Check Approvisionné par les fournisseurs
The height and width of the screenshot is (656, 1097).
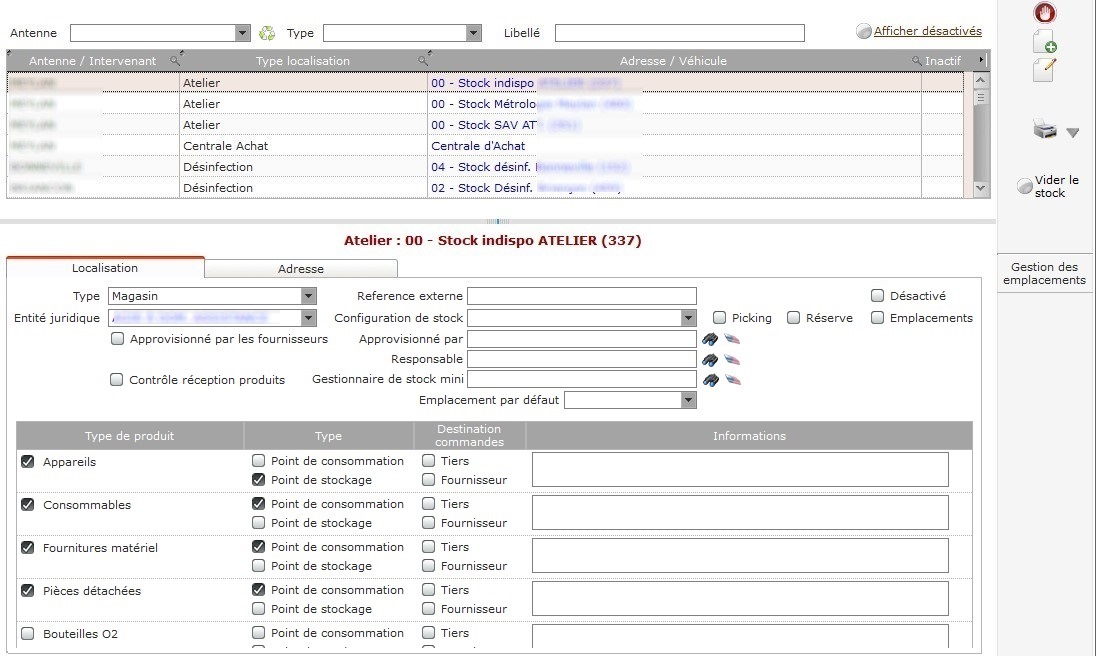click(x=118, y=338)
